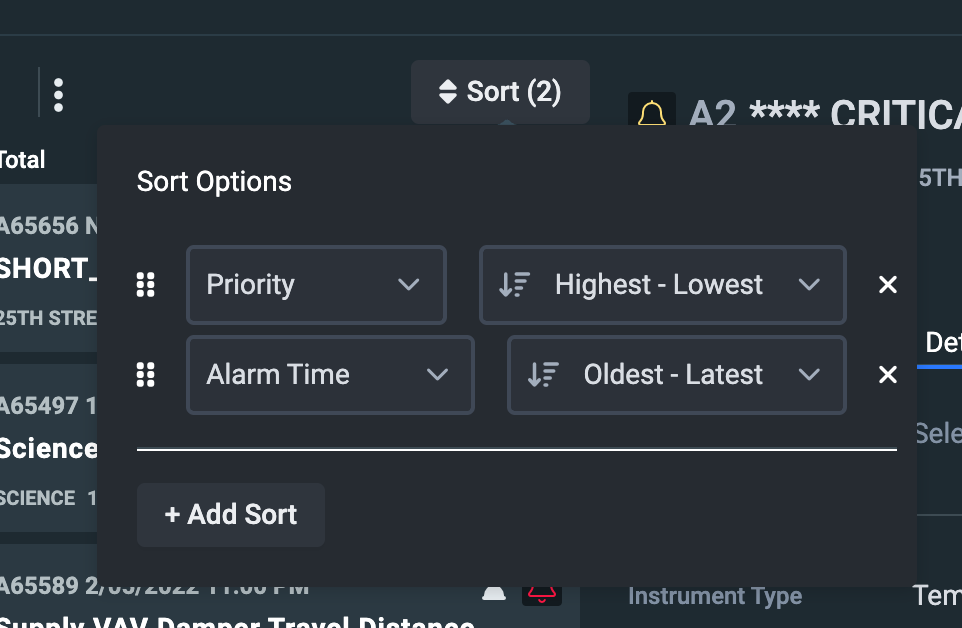The width and height of the screenshot is (962, 628).
Task: Click the + Add Sort button
Action: pos(231,515)
